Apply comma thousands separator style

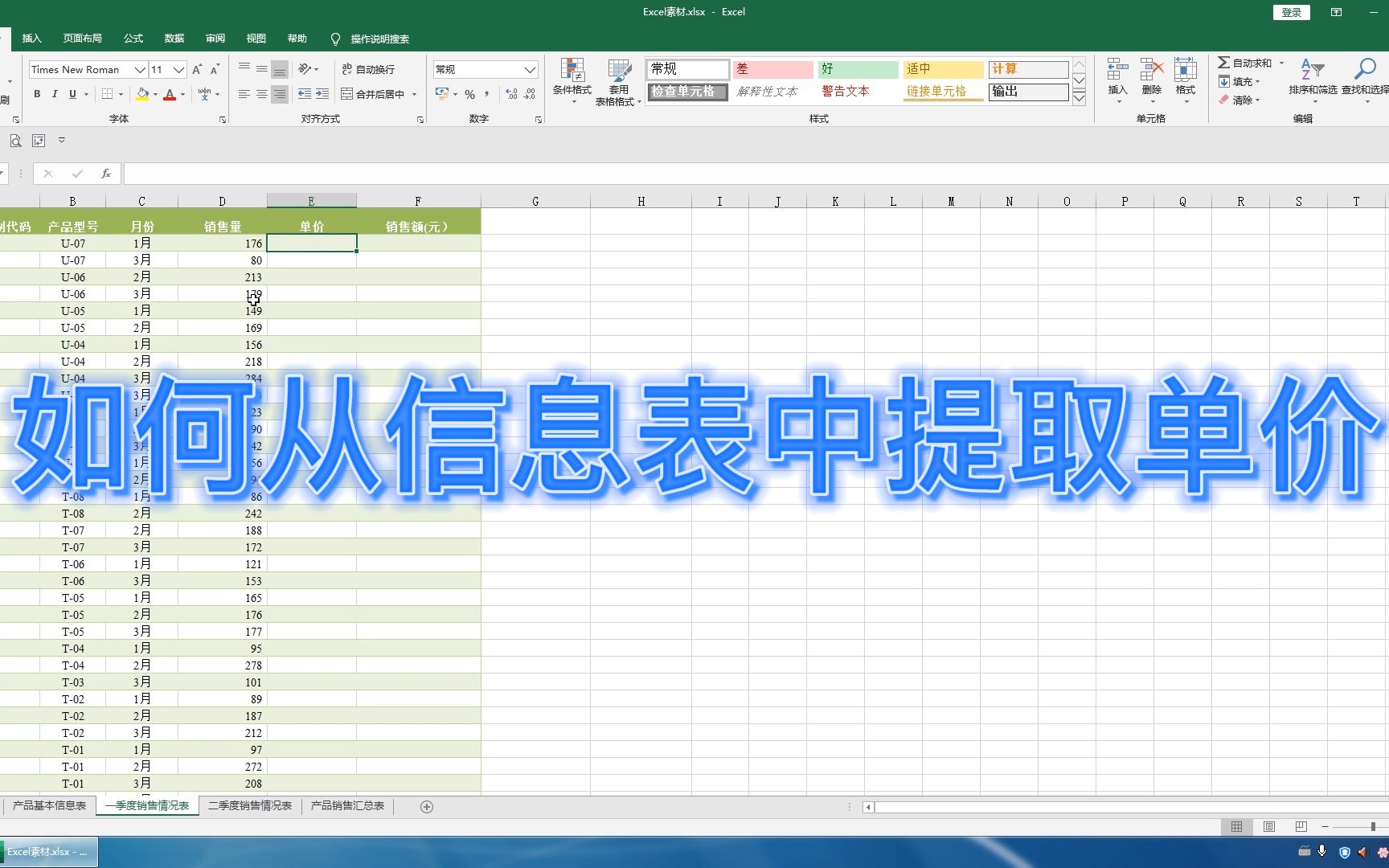click(x=487, y=94)
